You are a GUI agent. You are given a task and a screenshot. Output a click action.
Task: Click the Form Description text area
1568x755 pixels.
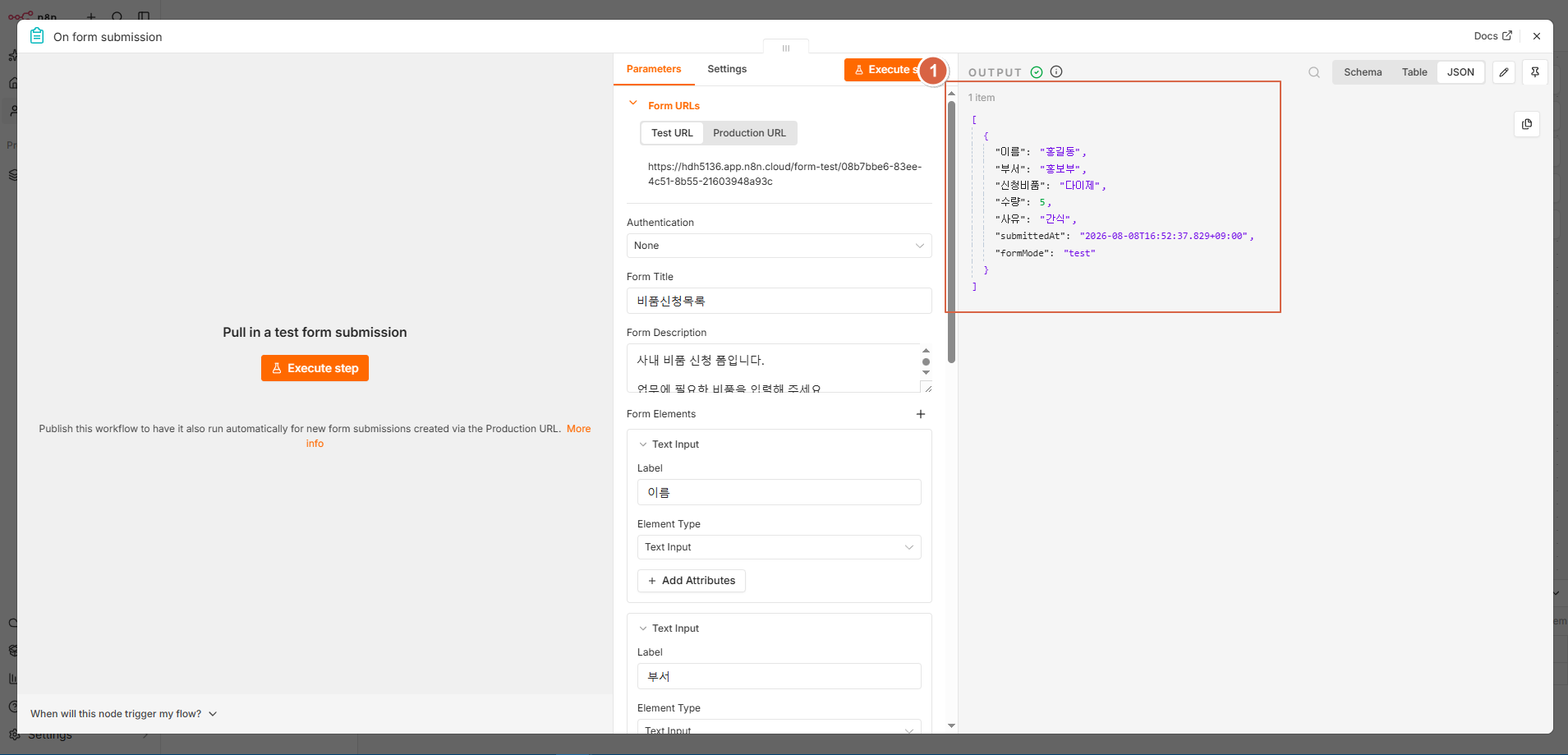[x=773, y=368]
